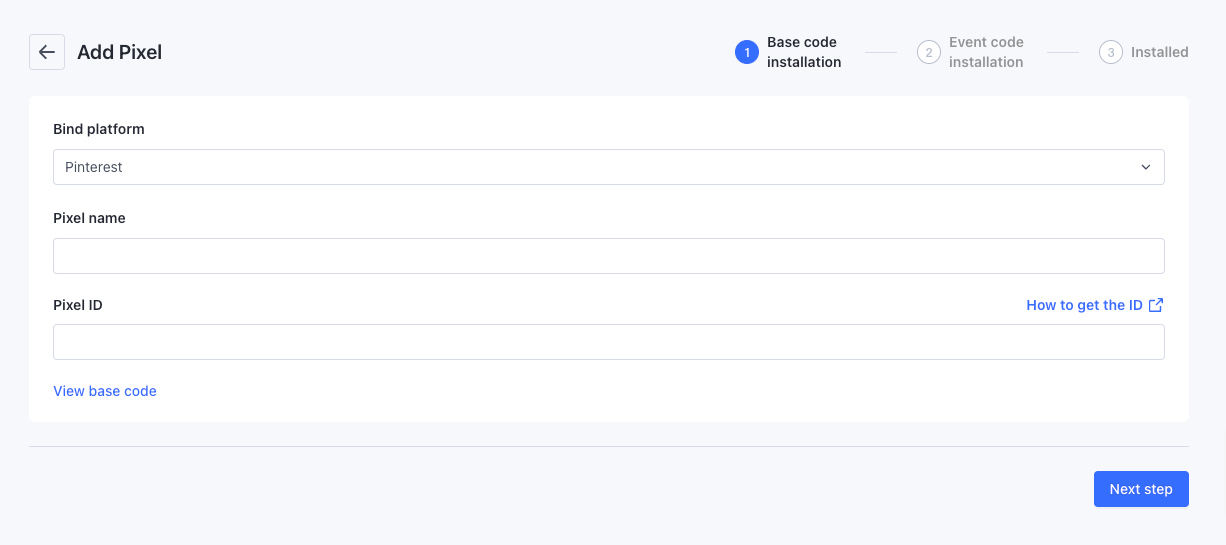1226x545 pixels.
Task: Click the Bind platform field label
Action: click(99, 129)
